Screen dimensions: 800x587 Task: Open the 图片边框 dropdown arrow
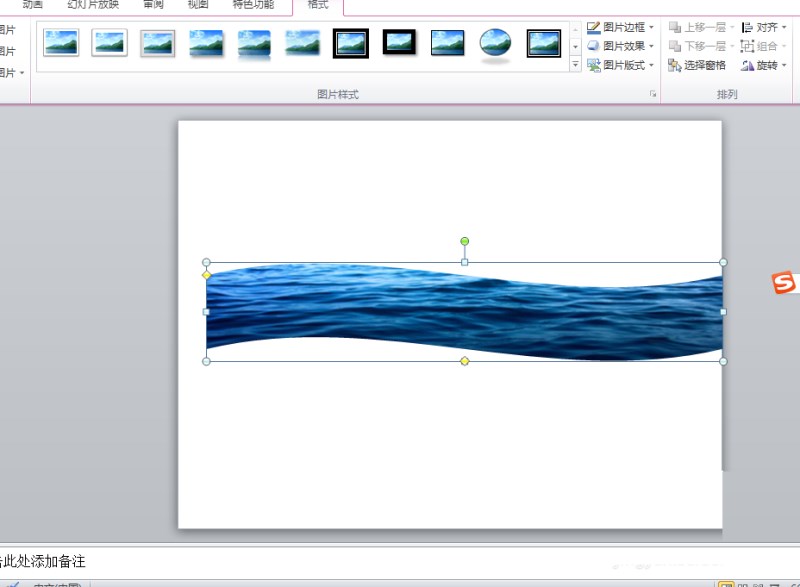(652, 27)
